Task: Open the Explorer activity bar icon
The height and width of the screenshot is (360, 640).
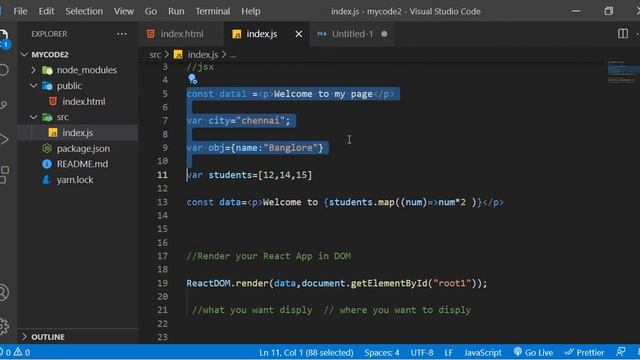Action: 4,37
